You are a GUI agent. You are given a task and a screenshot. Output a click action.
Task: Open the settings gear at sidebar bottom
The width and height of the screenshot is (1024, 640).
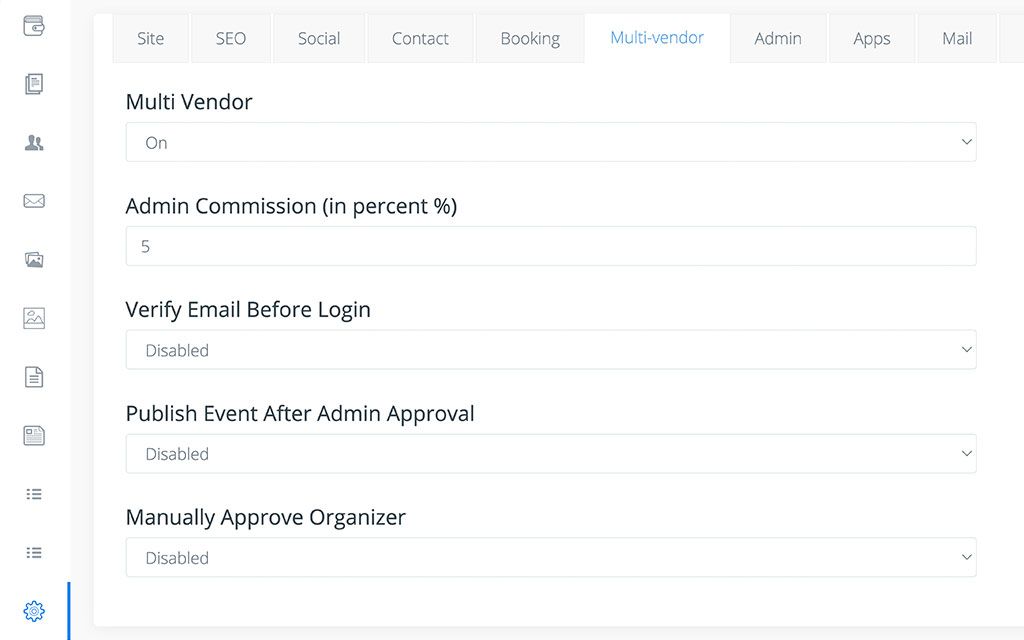33,611
